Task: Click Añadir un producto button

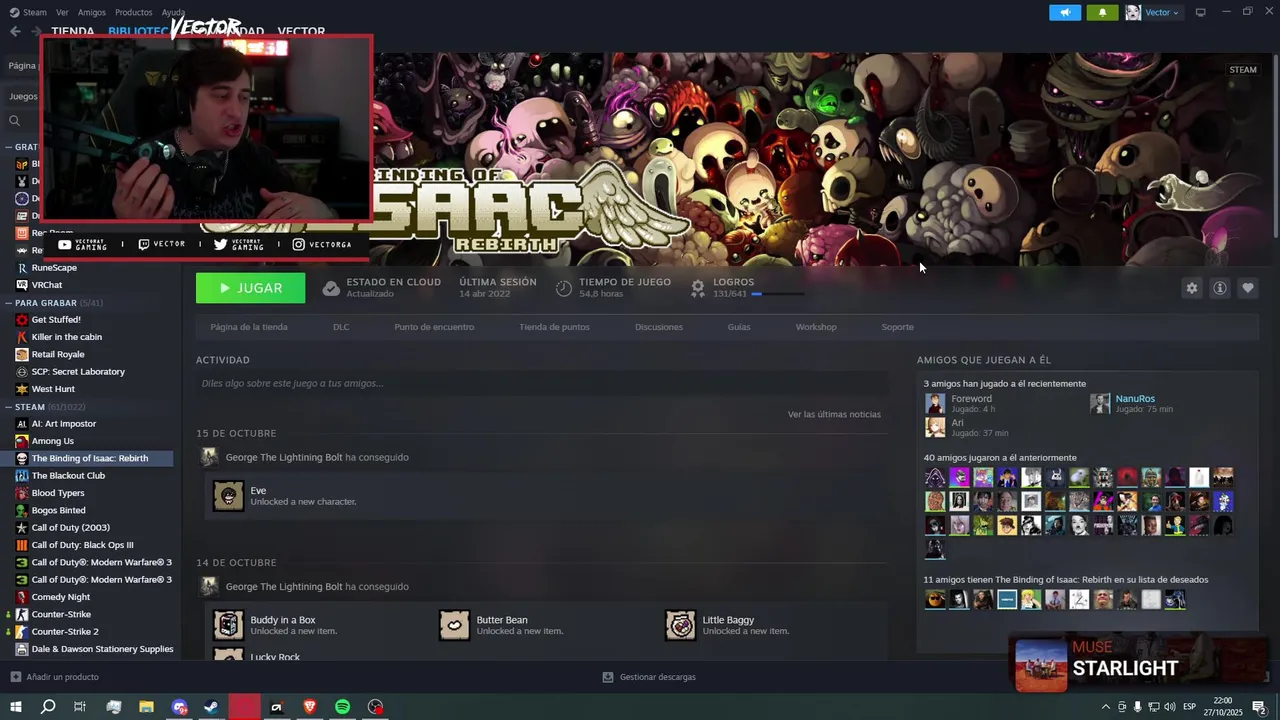Action: pyautogui.click(x=54, y=677)
